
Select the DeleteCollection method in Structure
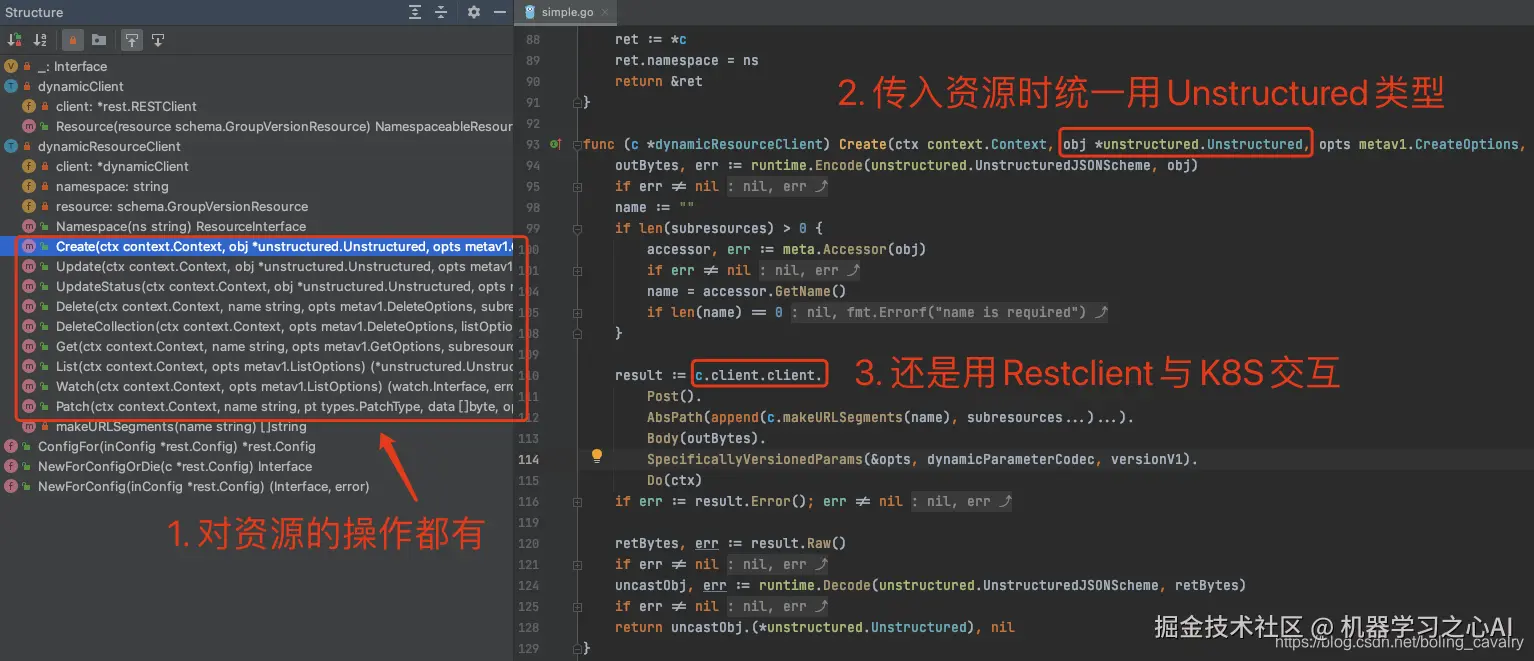pyautogui.click(x=256, y=326)
